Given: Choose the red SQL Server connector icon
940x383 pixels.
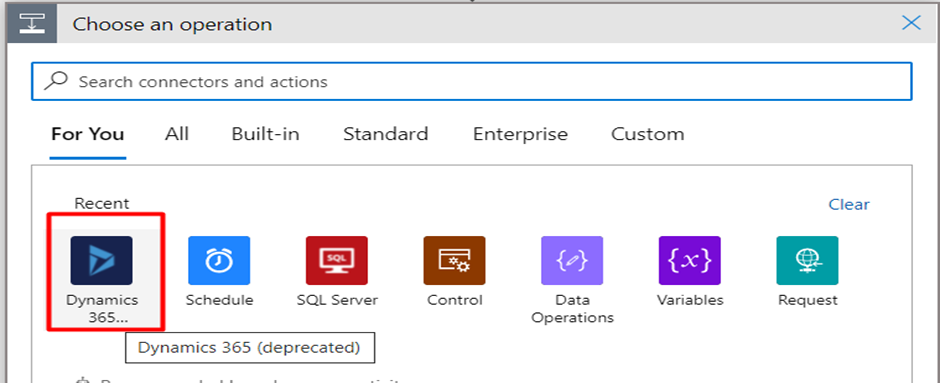Looking at the screenshot, I should pos(336,260).
